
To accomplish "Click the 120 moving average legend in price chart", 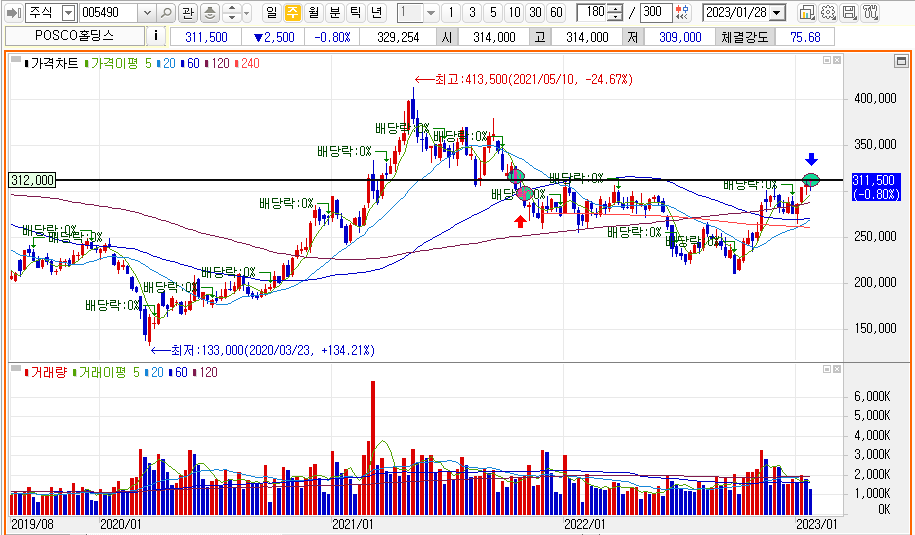I will pos(216,64).
